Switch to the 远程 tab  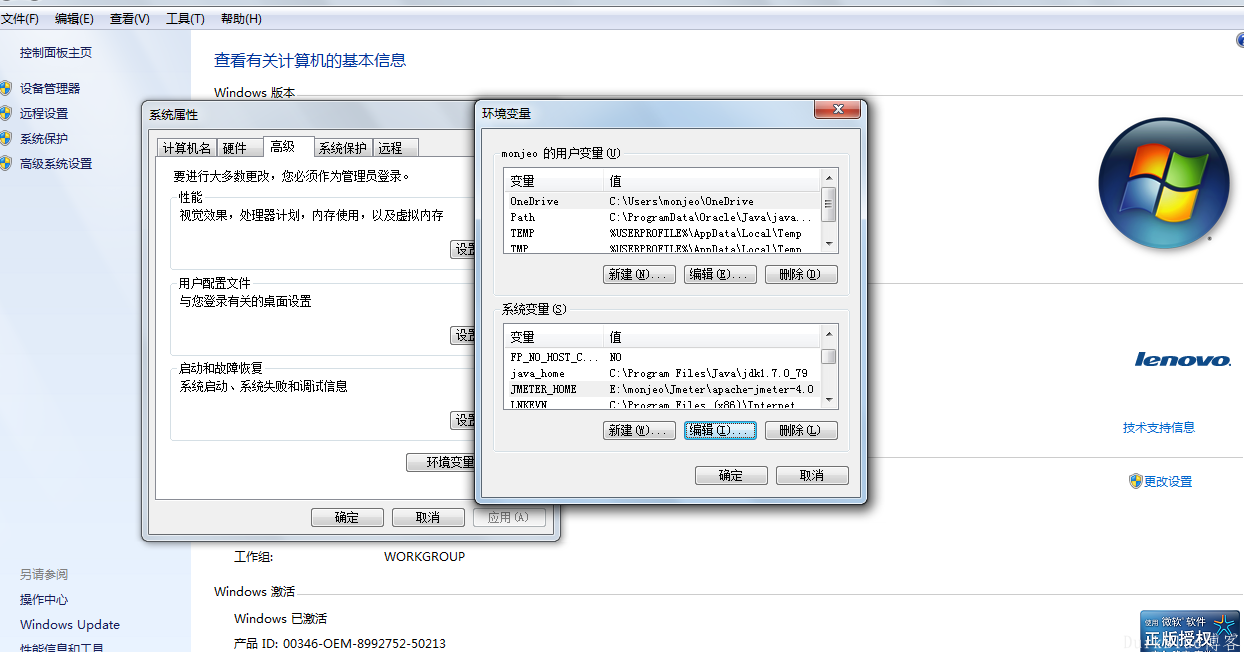tap(396, 148)
